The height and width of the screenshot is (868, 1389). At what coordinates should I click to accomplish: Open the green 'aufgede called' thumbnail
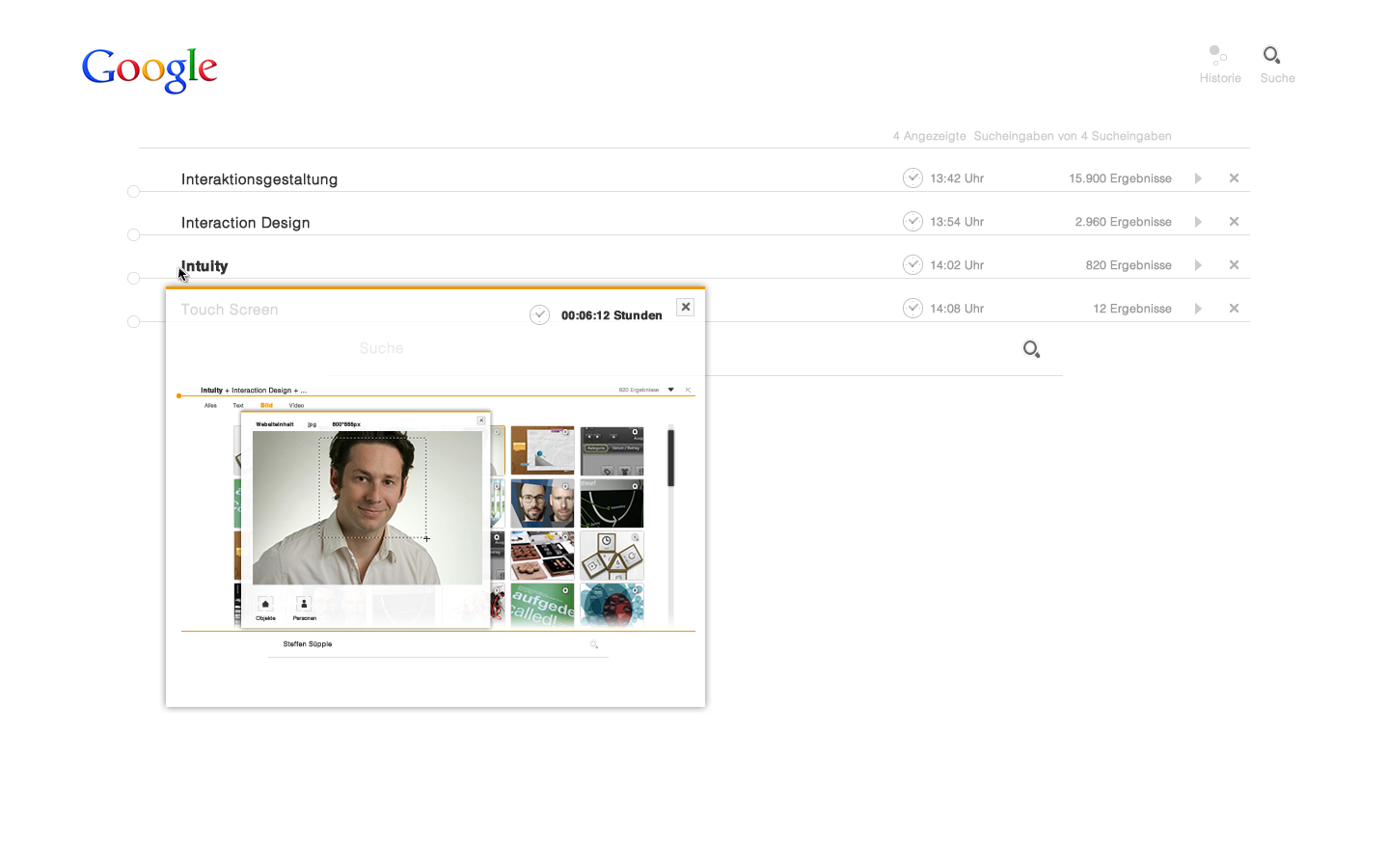[x=542, y=605]
